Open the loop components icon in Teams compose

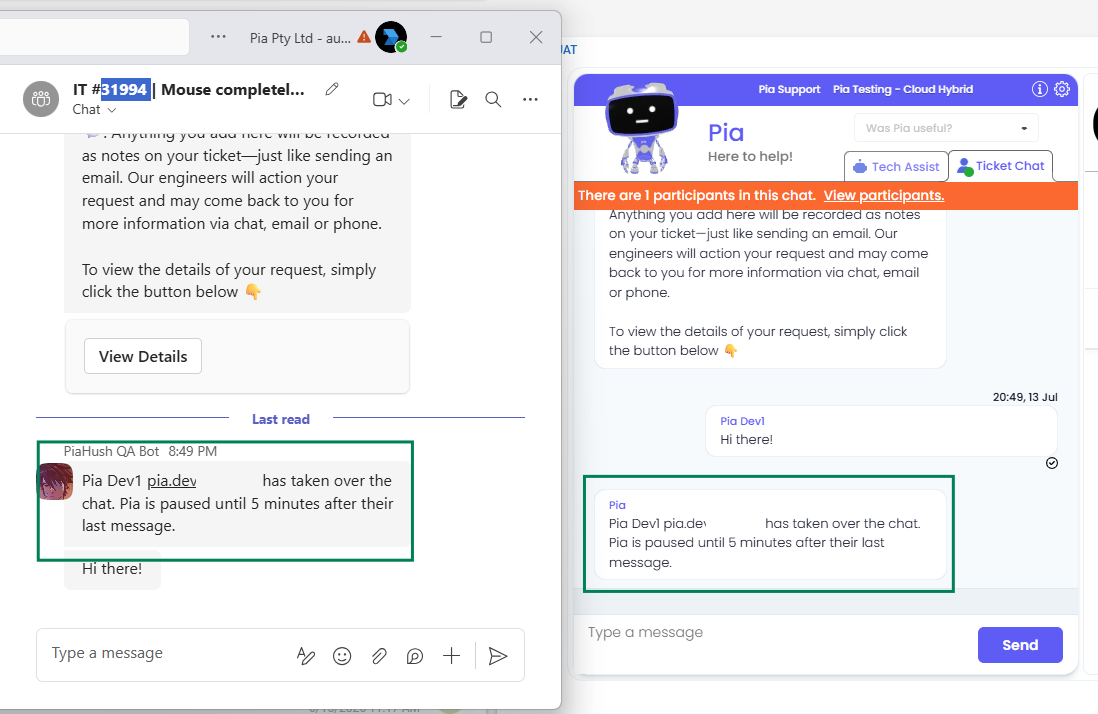[x=415, y=656]
